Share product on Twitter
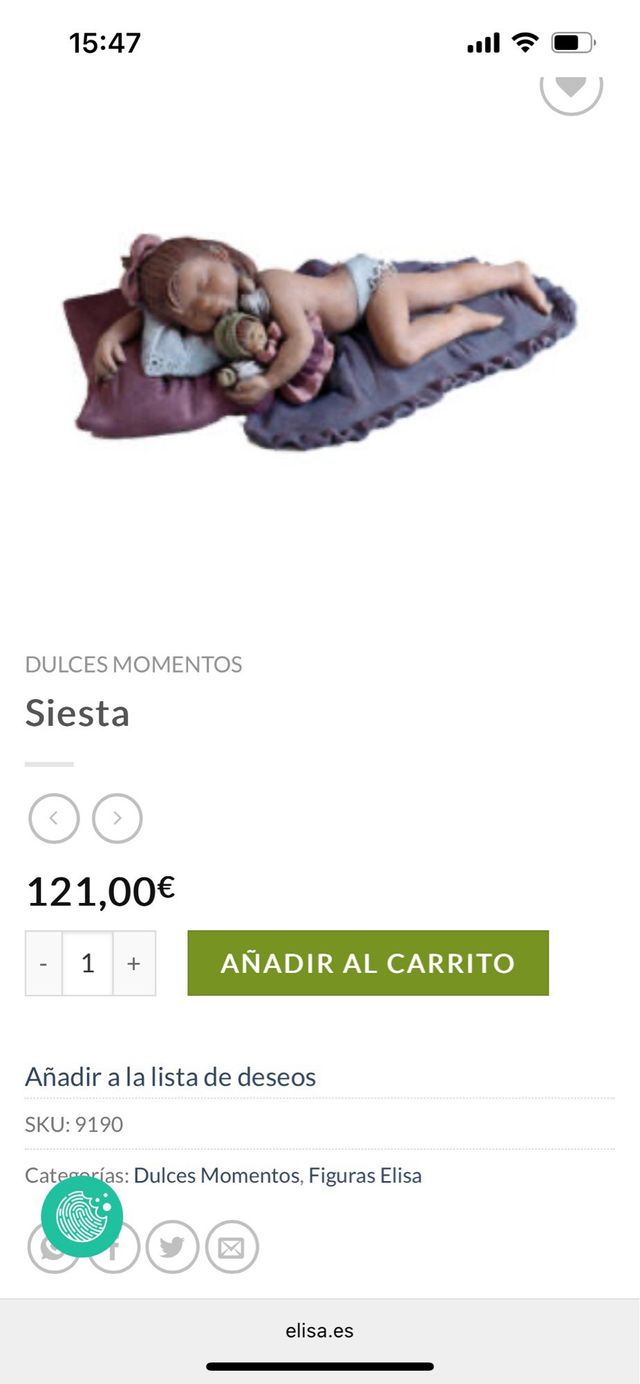 click(172, 1247)
